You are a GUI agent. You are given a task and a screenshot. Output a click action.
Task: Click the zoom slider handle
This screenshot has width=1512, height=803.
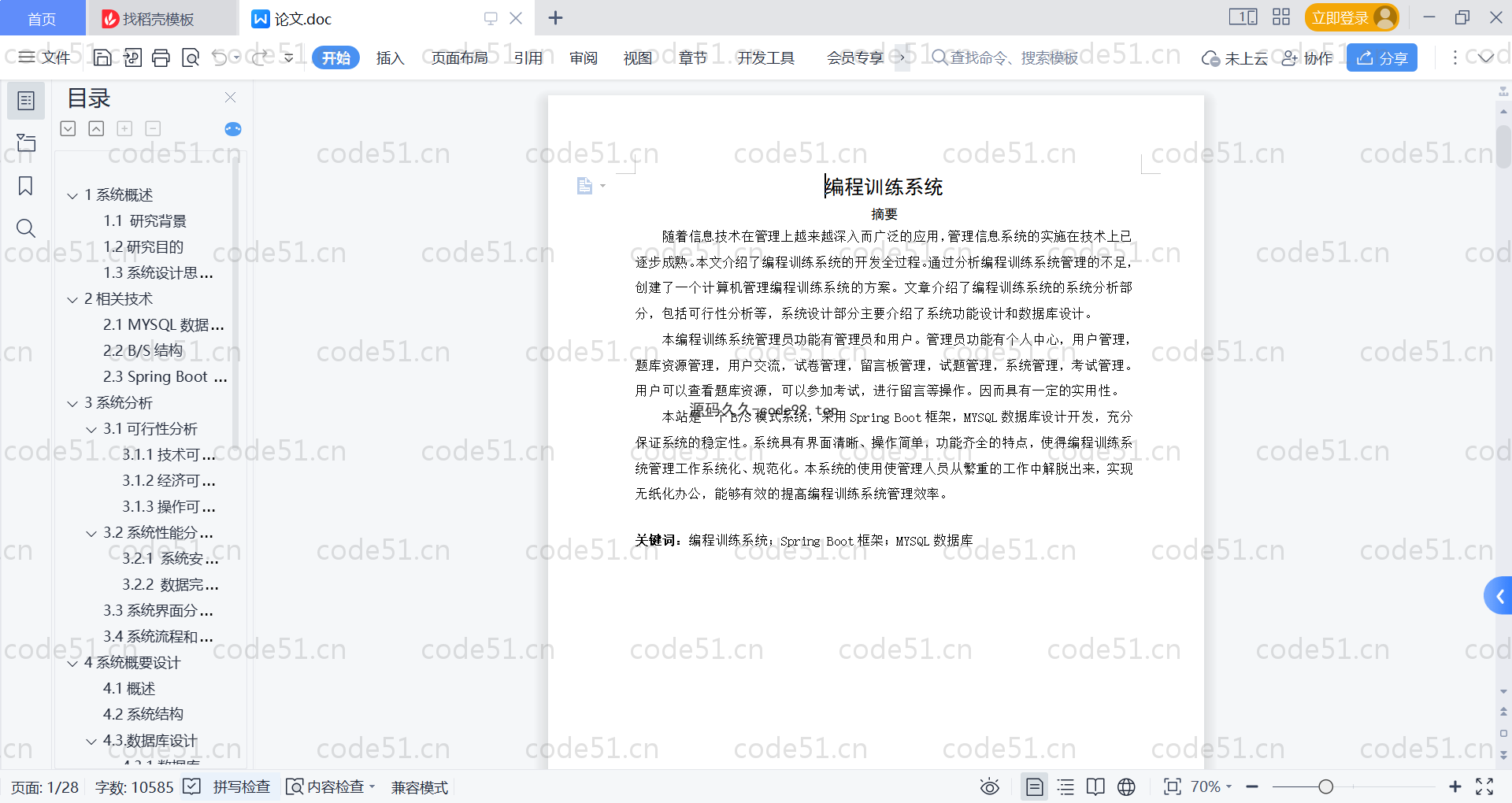(x=1326, y=786)
